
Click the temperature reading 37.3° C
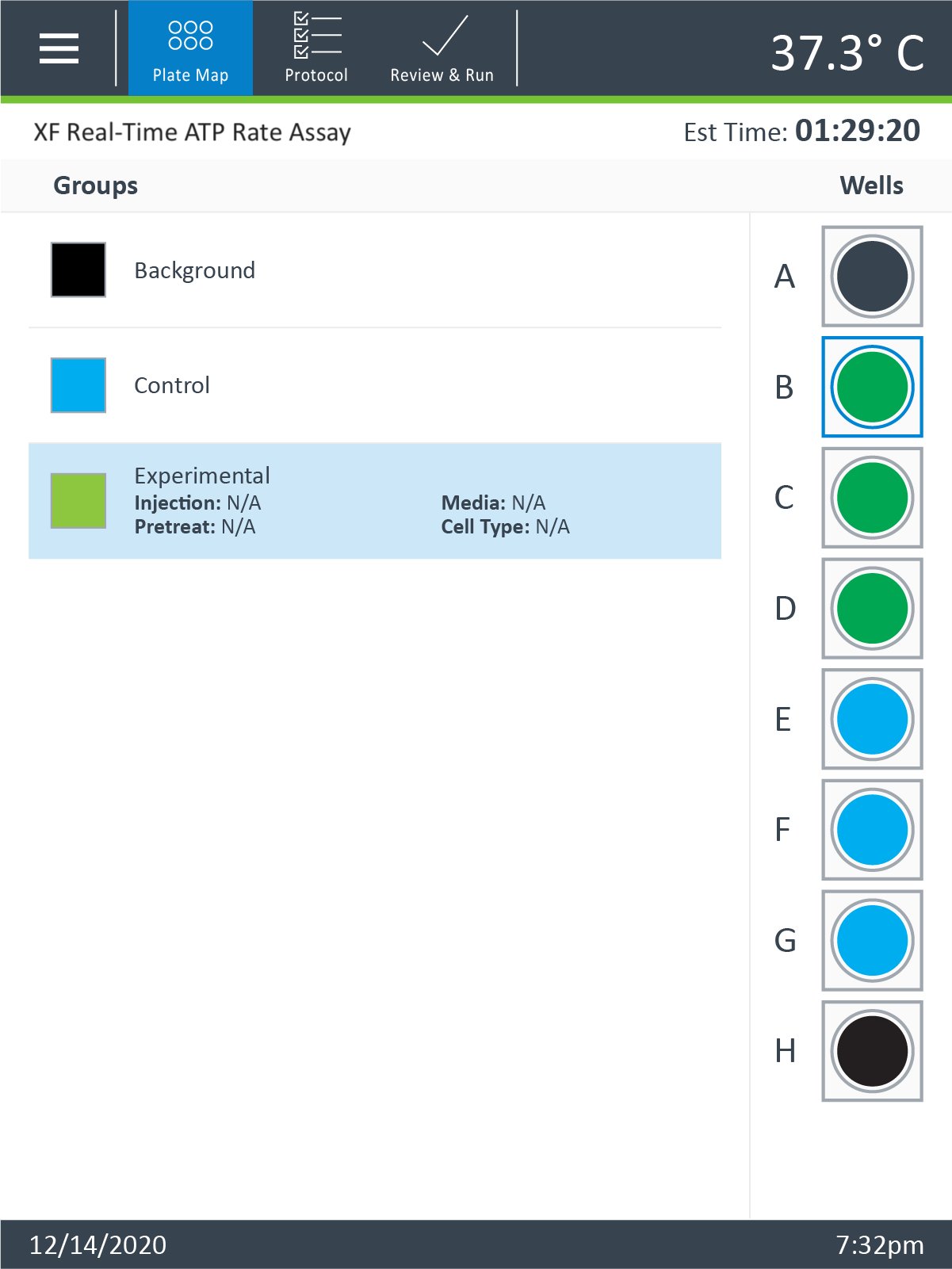point(847,53)
